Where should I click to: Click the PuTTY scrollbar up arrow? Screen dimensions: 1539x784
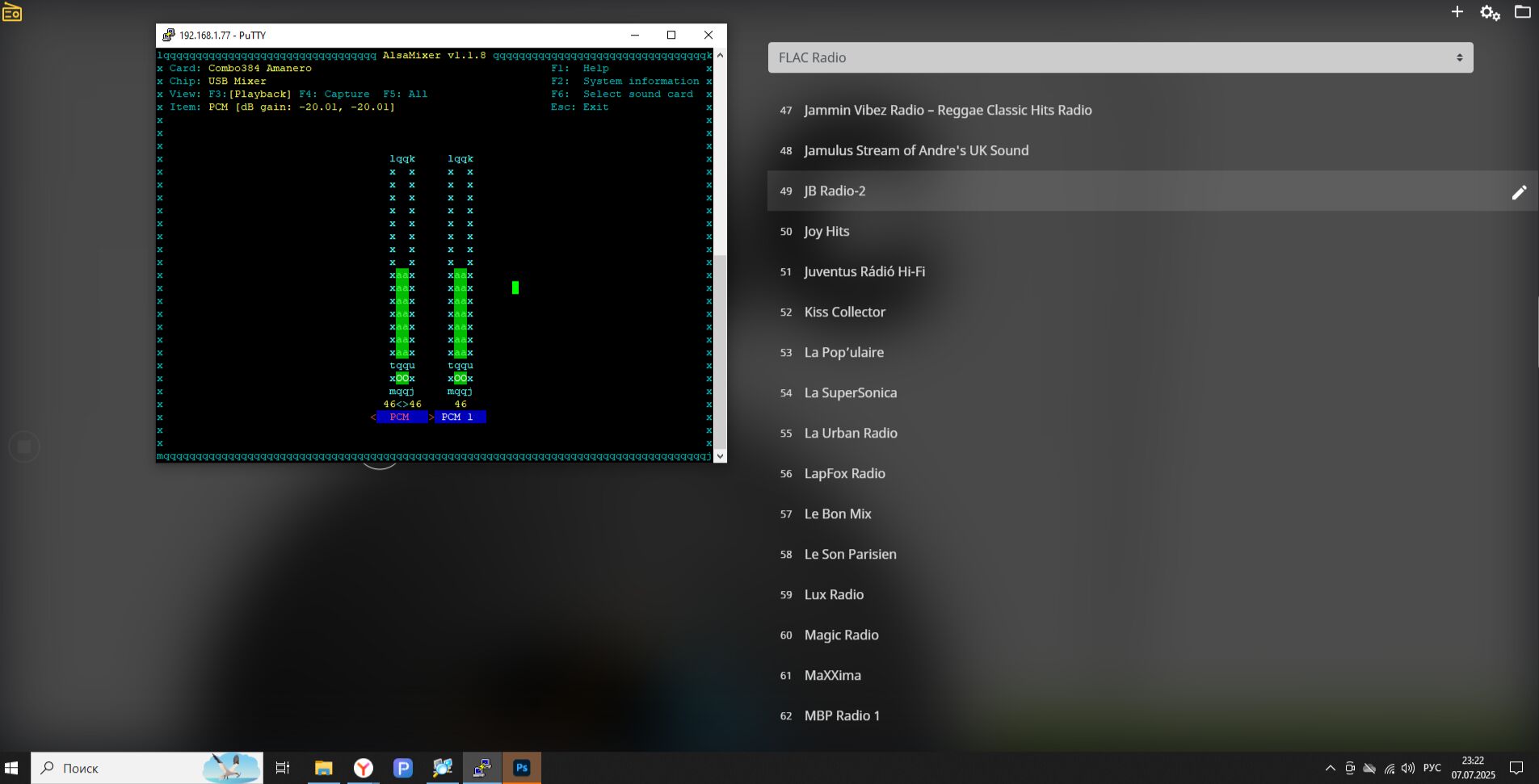(720, 55)
